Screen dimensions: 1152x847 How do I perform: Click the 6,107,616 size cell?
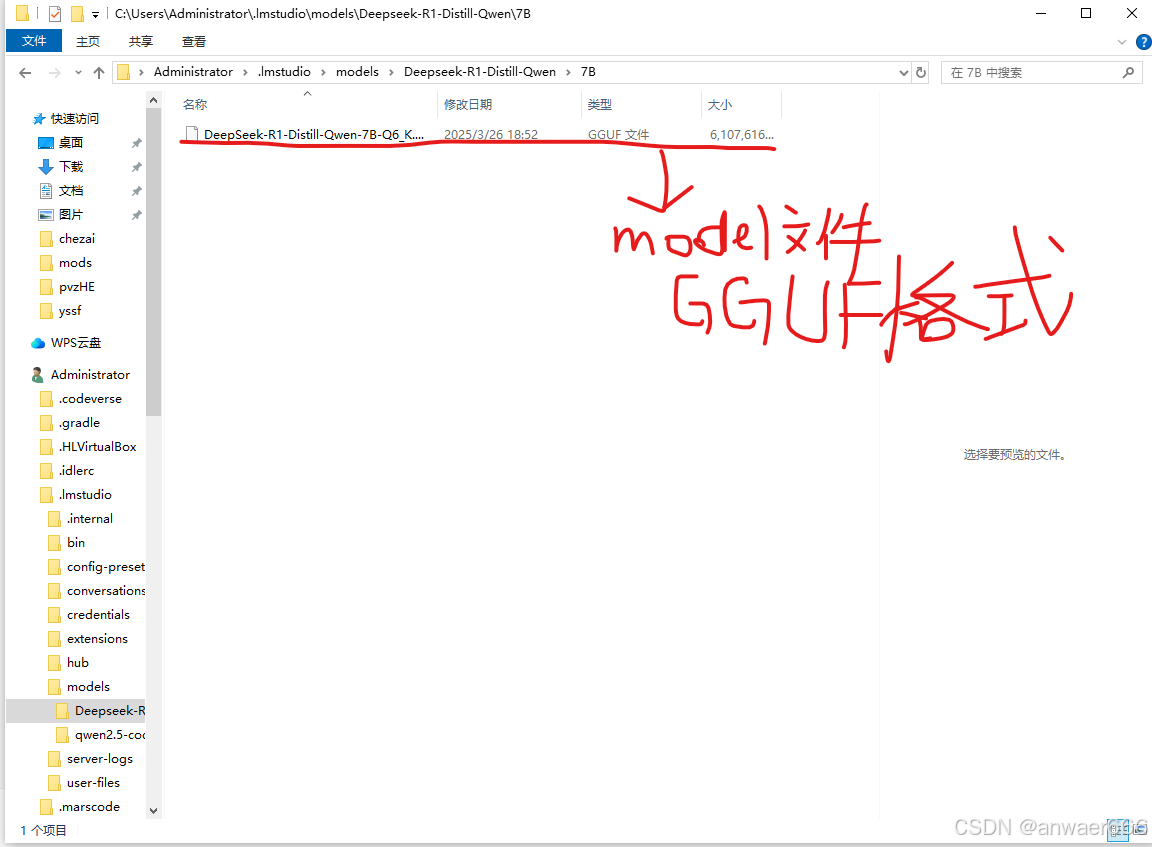741,134
